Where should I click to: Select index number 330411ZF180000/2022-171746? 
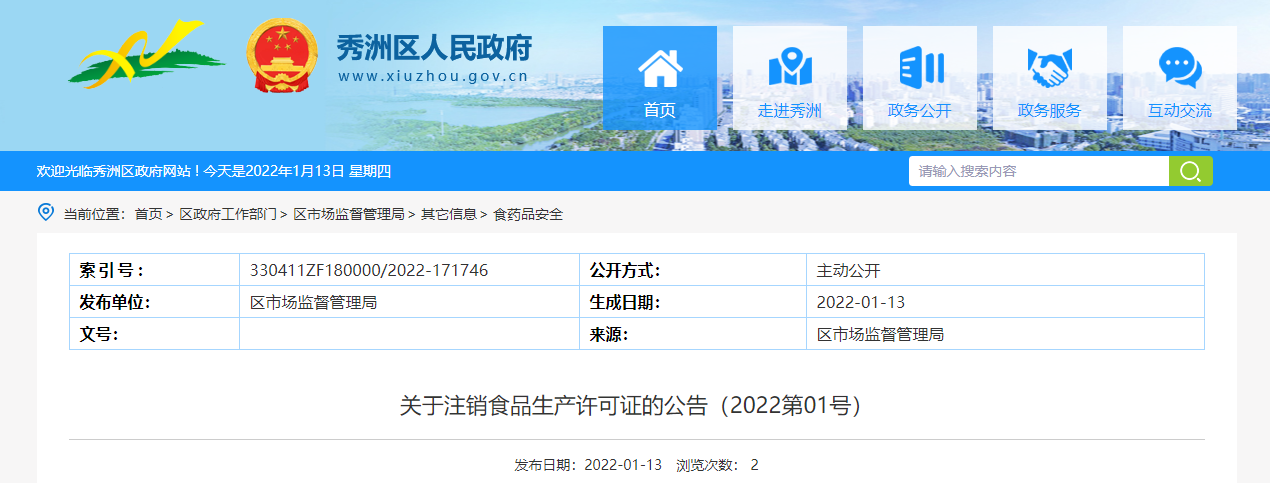(x=369, y=270)
